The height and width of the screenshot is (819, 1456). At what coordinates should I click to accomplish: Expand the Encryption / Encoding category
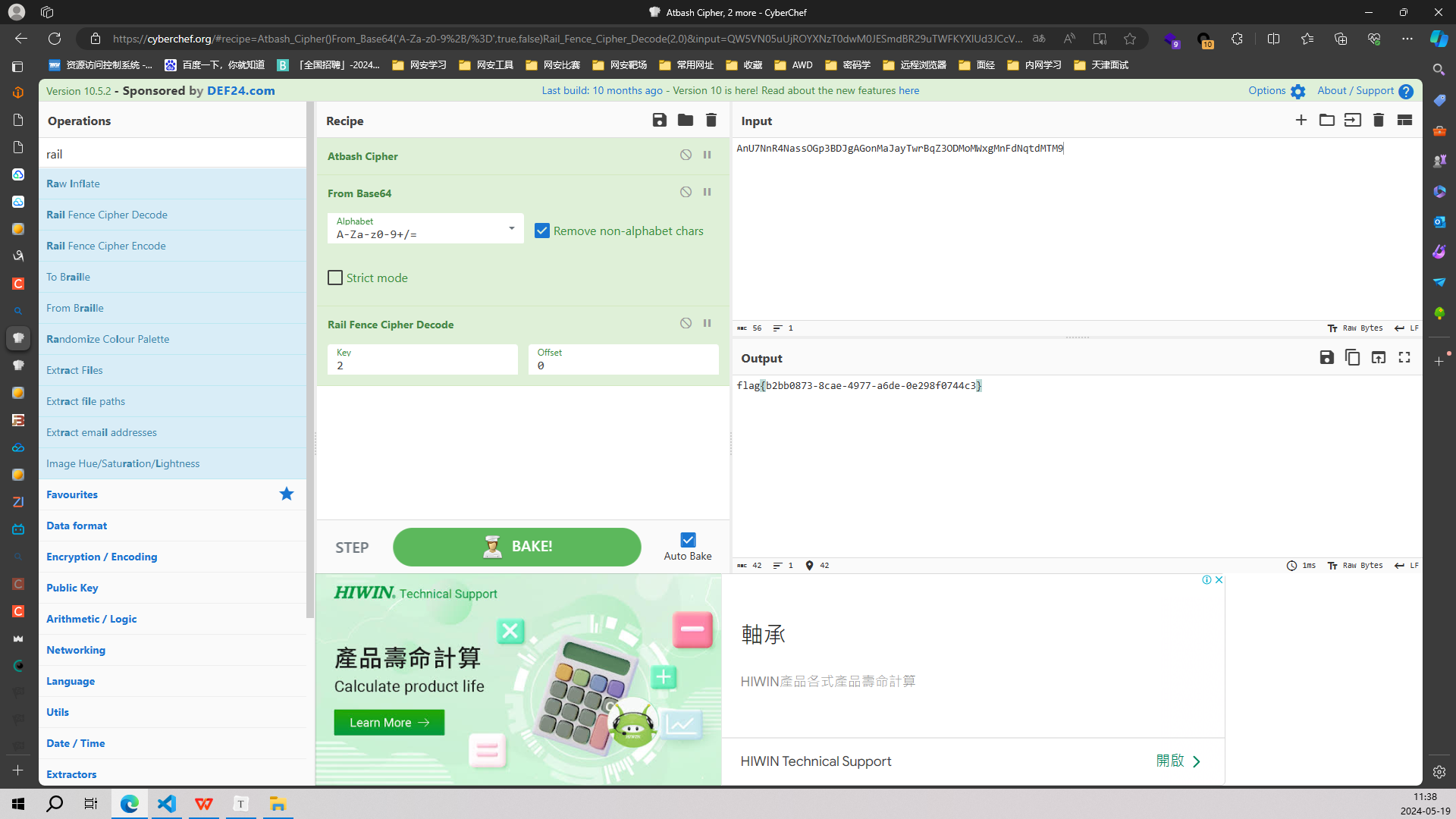(x=102, y=557)
